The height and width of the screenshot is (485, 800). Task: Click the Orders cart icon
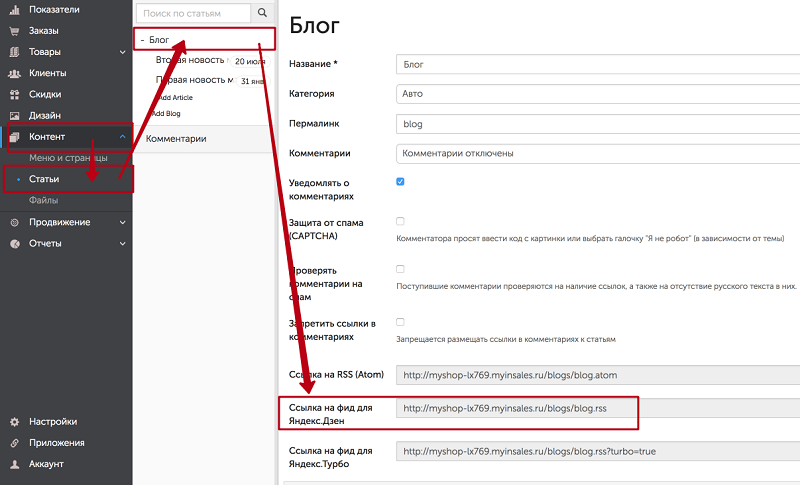14,30
